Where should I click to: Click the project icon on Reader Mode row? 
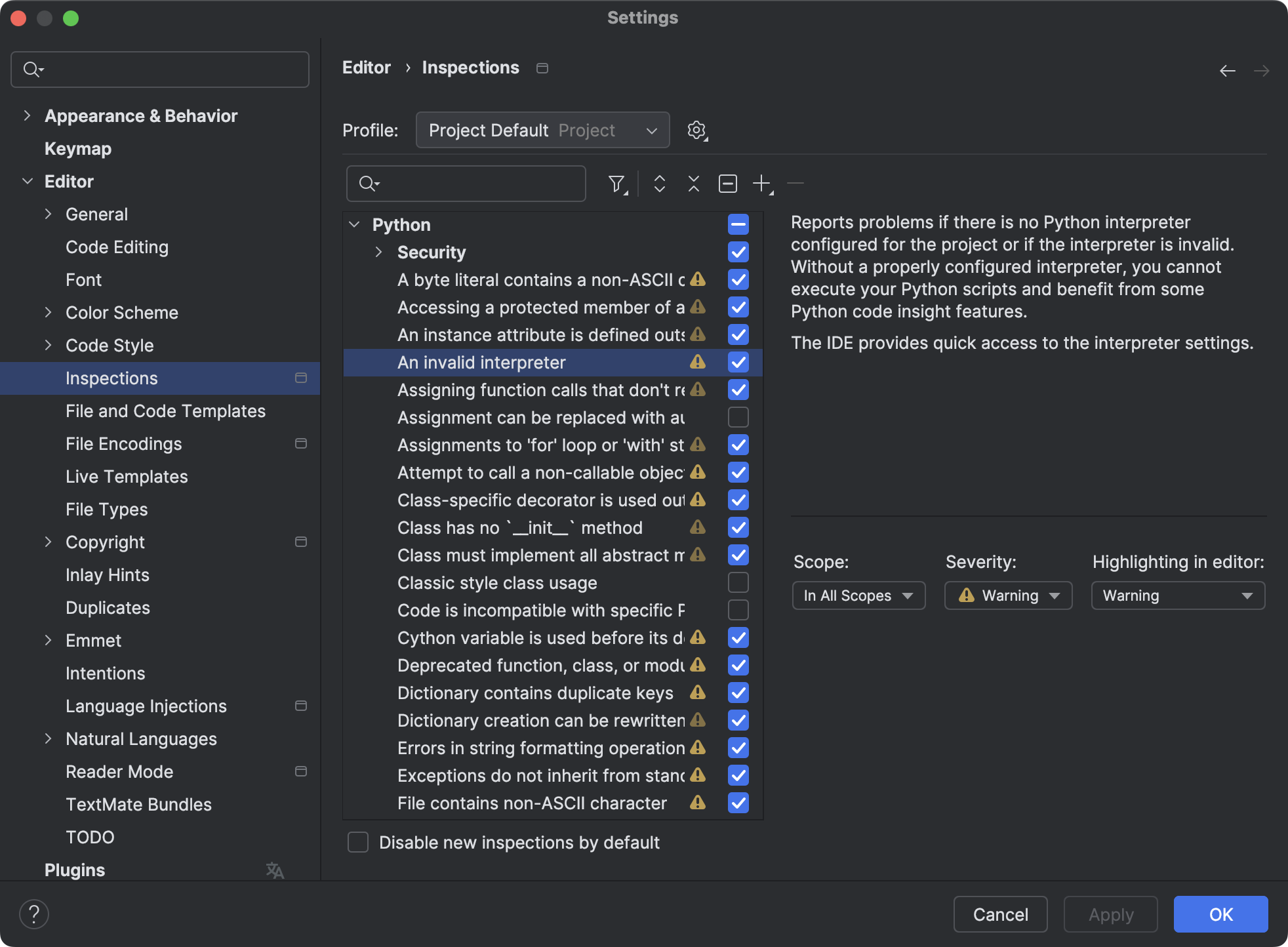301,771
